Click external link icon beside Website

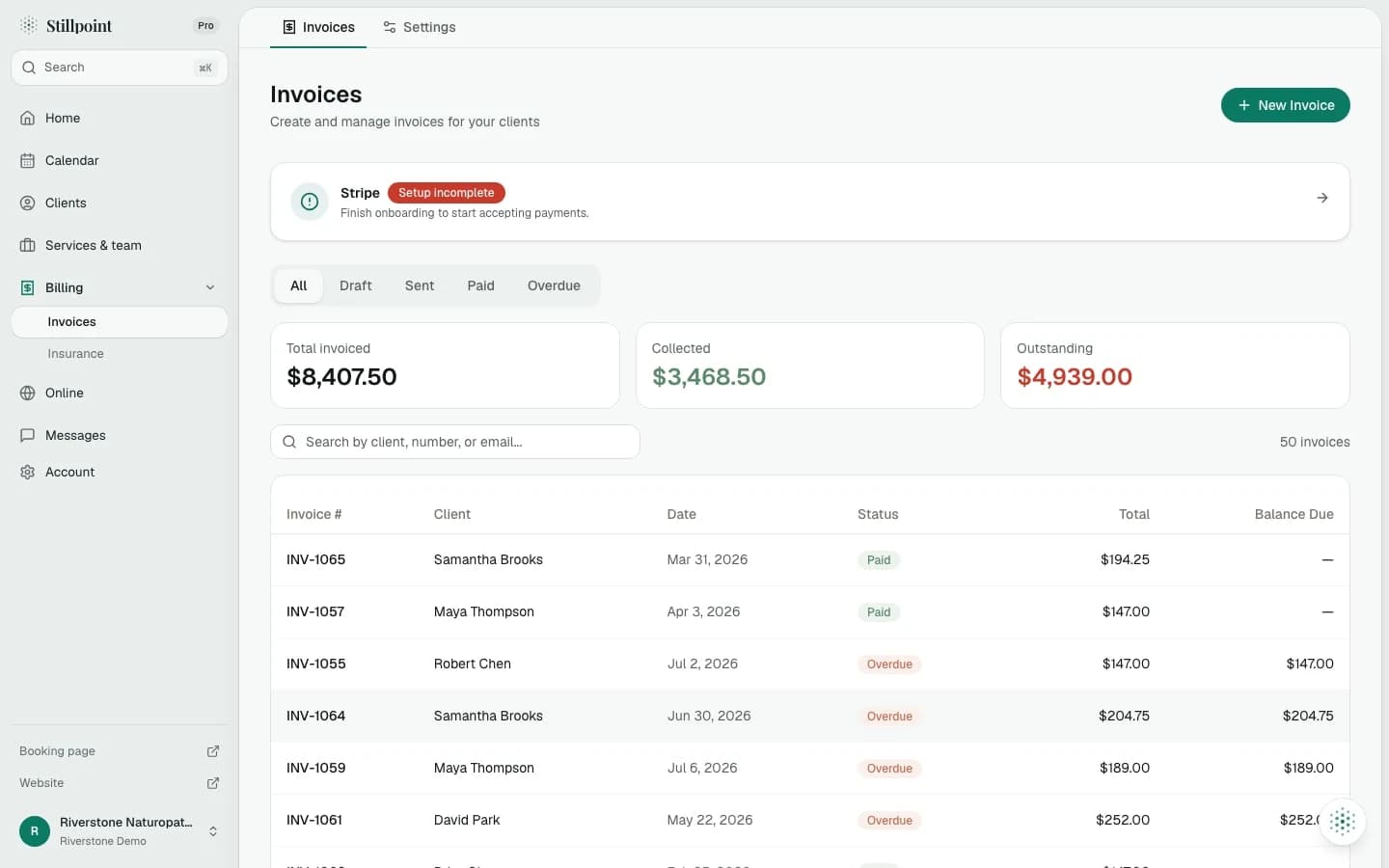pos(213,783)
